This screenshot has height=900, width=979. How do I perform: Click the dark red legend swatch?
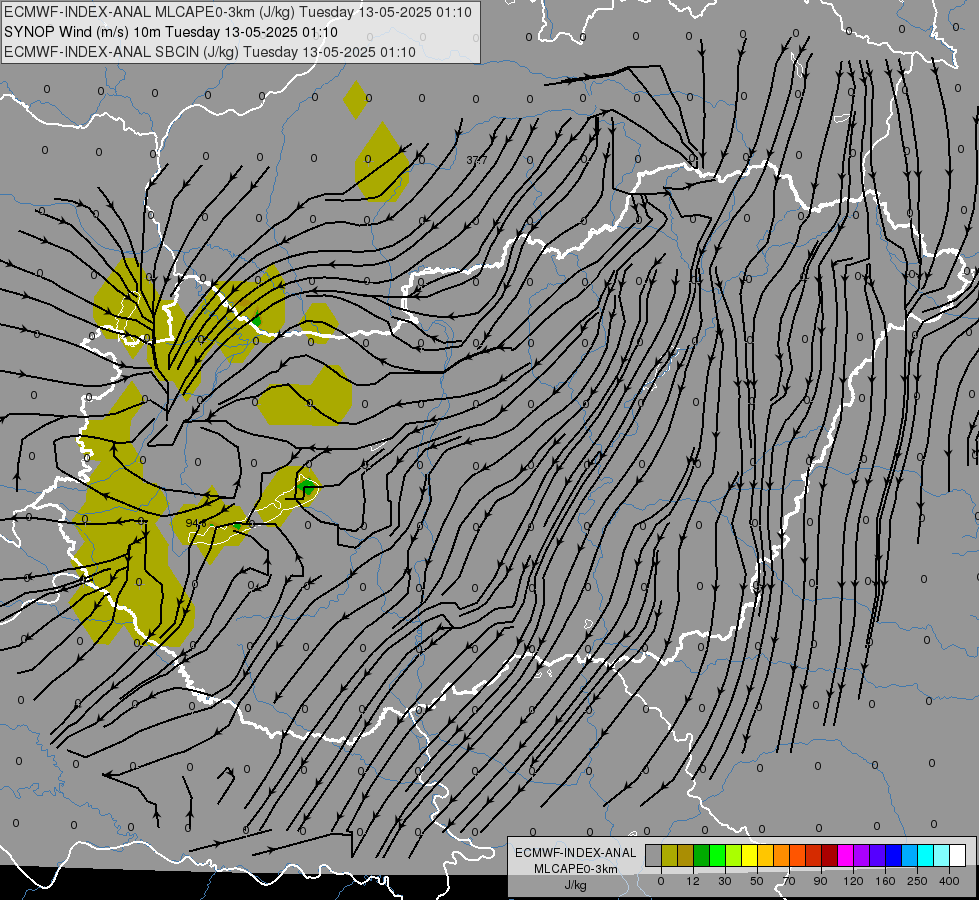point(830,856)
